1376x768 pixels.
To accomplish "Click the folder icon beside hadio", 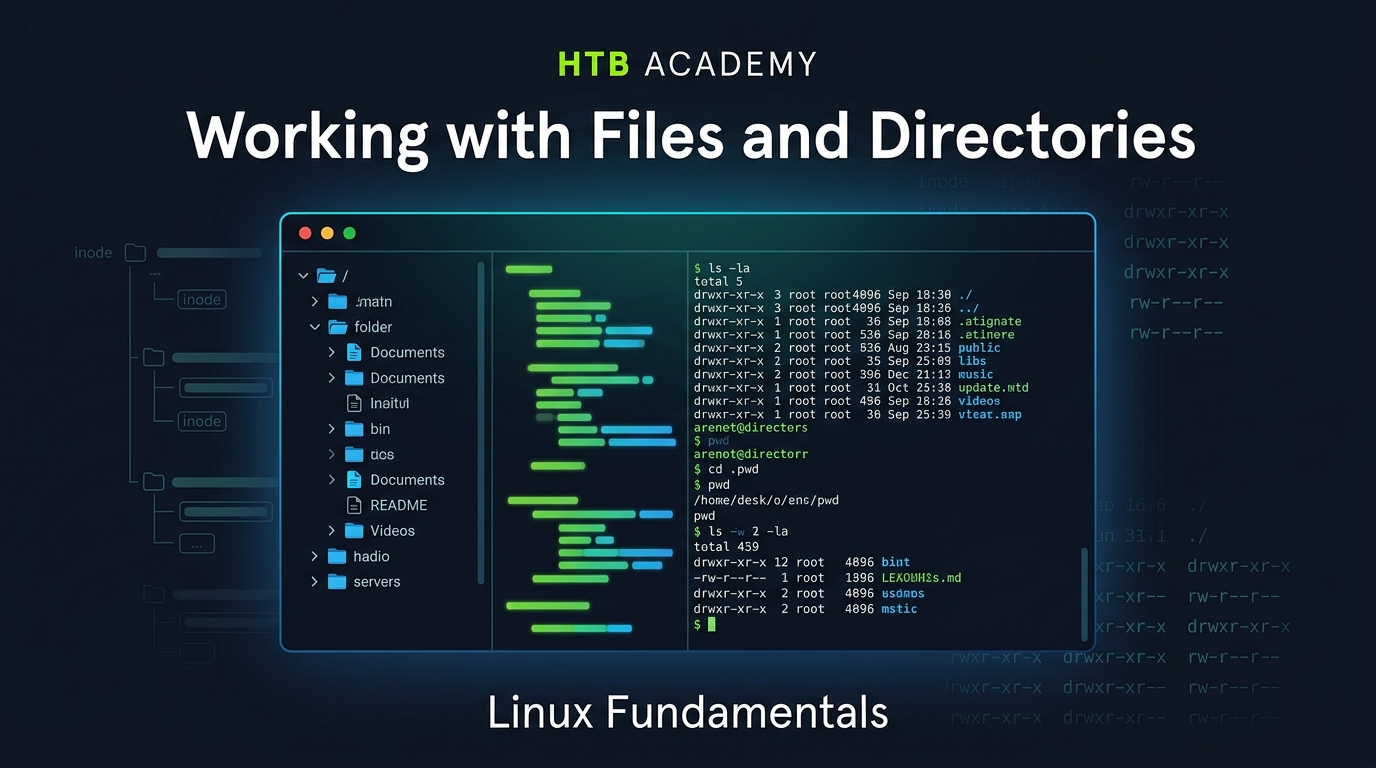I will coord(338,556).
